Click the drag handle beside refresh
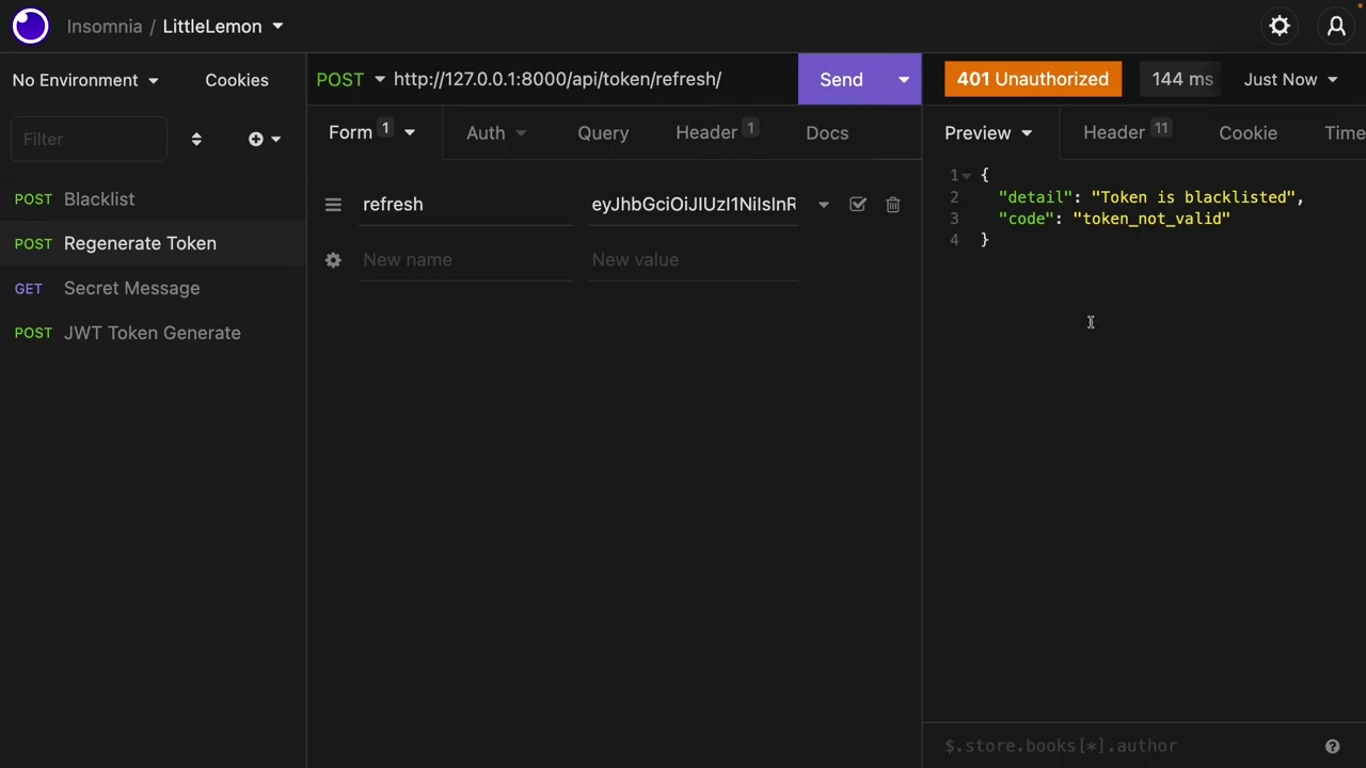 [333, 204]
